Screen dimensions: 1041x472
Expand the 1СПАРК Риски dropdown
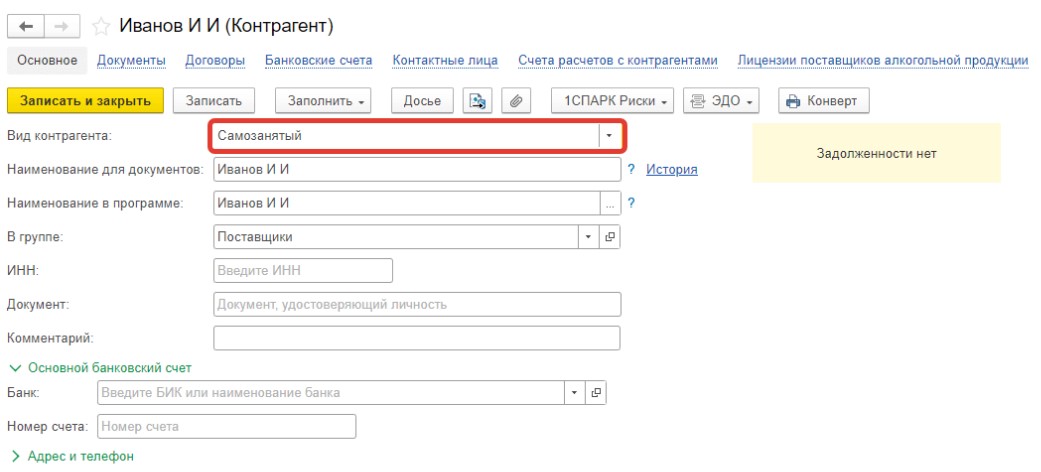614,101
